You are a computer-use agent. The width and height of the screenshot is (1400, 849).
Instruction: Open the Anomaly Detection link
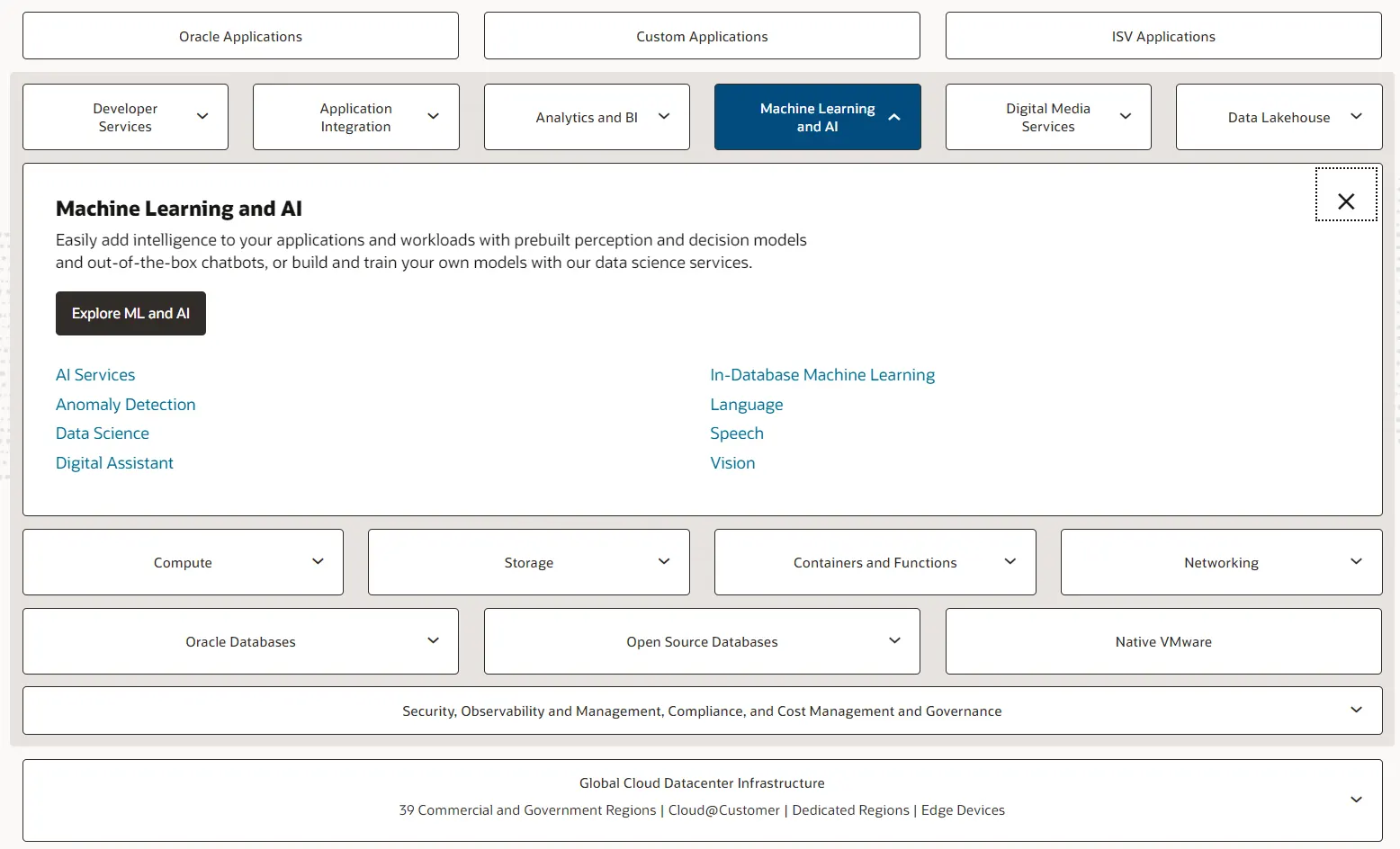pos(126,405)
